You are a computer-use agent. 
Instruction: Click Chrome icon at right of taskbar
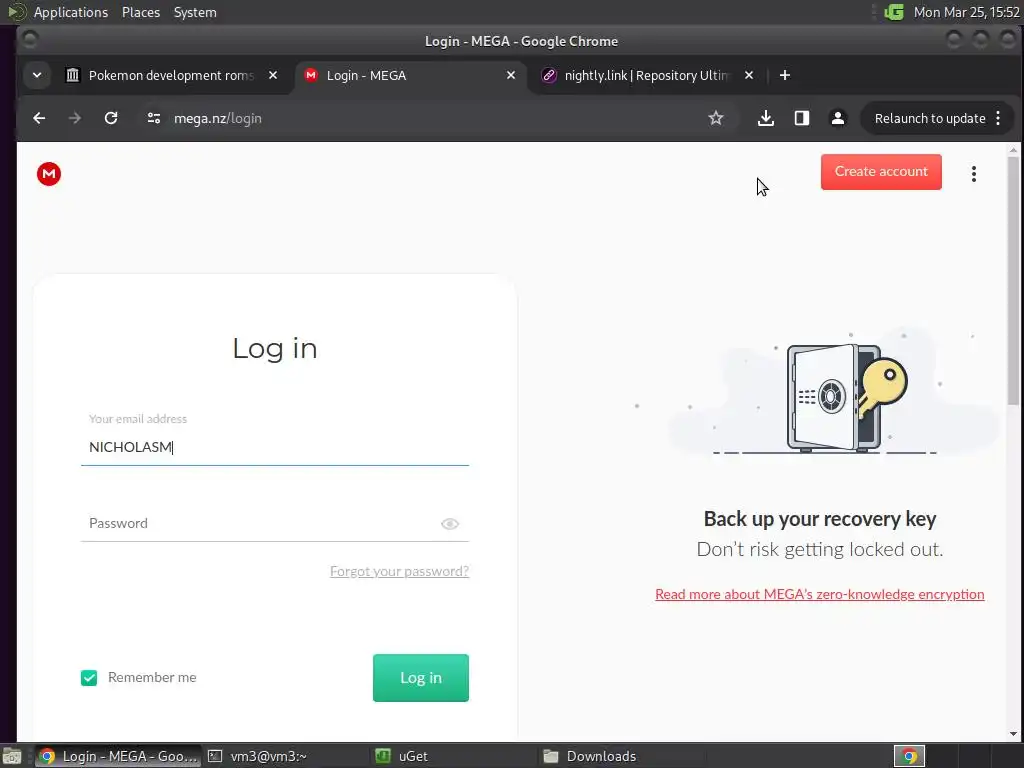click(909, 756)
